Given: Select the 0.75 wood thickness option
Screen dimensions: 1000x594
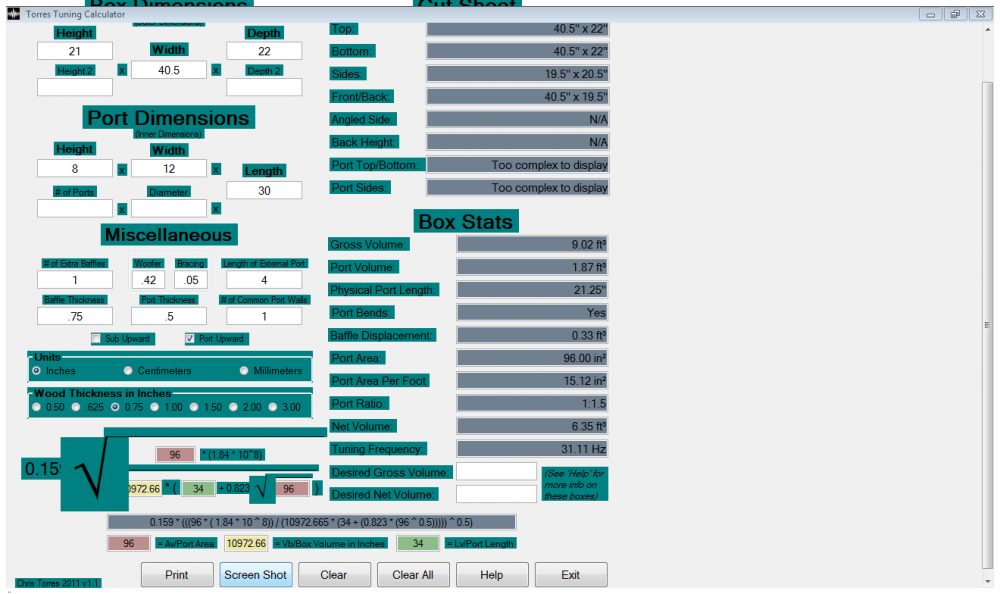Looking at the screenshot, I should pos(115,407).
